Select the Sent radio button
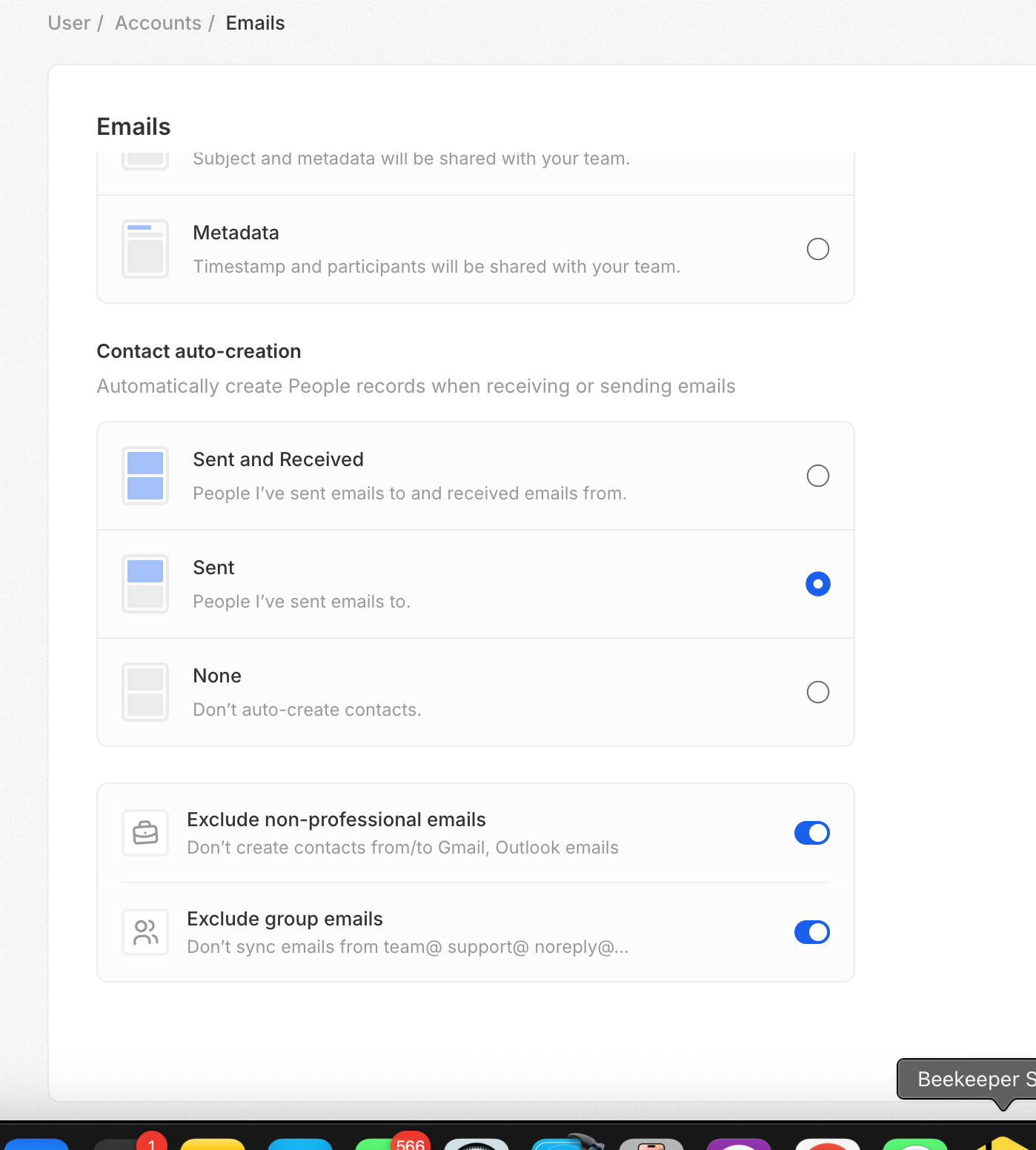 [x=817, y=584]
